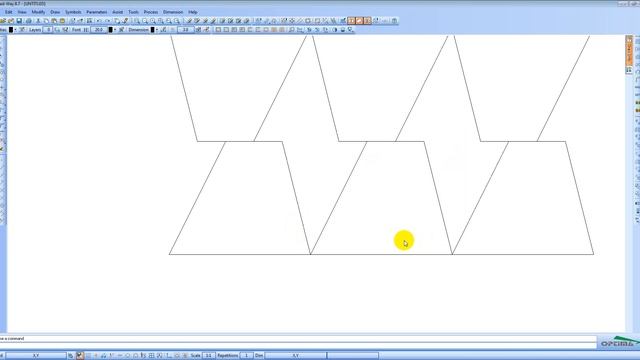Screen dimensions: 640x360
Task: Click the command input line
Action: 298,338
